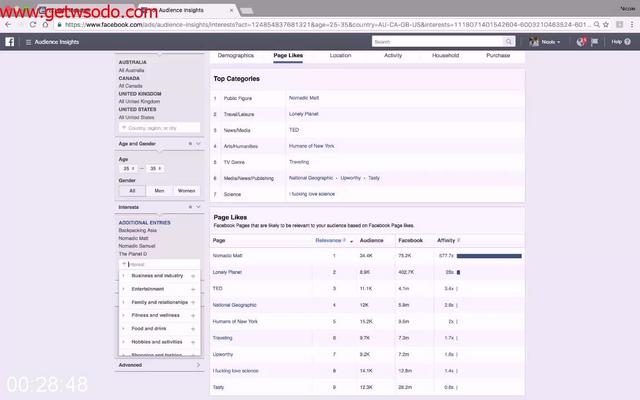This screenshot has height=400, width=640.
Task: Open Lonely Planet in Page Likes table
Action: click(x=227, y=272)
